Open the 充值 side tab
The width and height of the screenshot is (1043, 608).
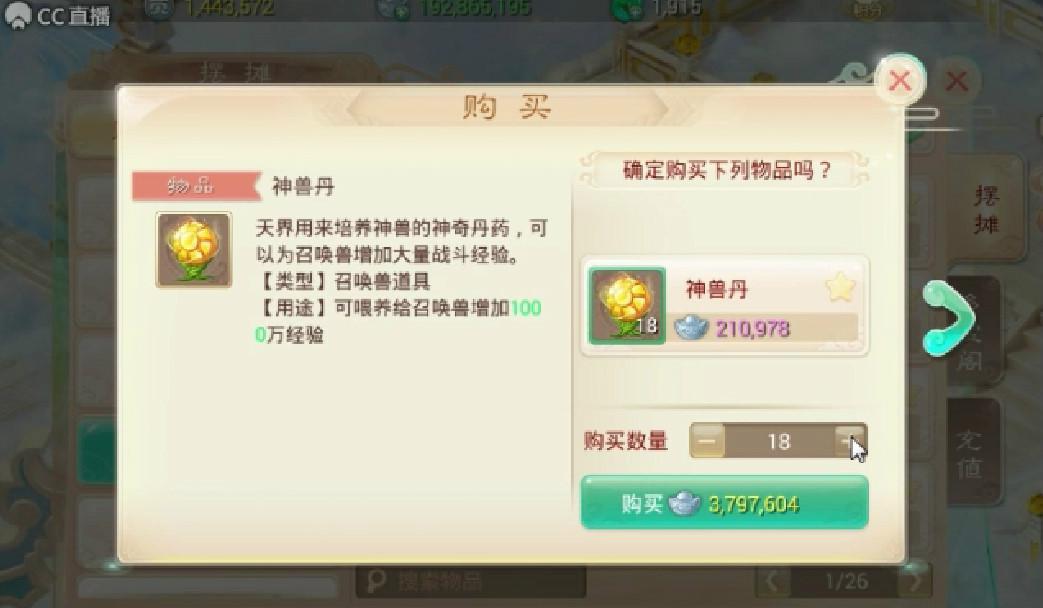[971, 454]
